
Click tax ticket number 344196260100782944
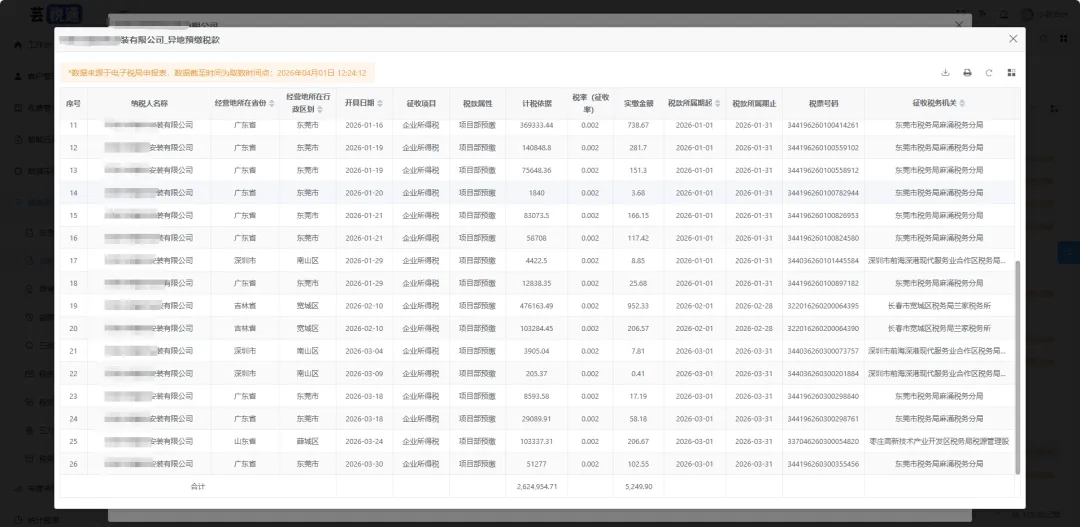[823, 193]
